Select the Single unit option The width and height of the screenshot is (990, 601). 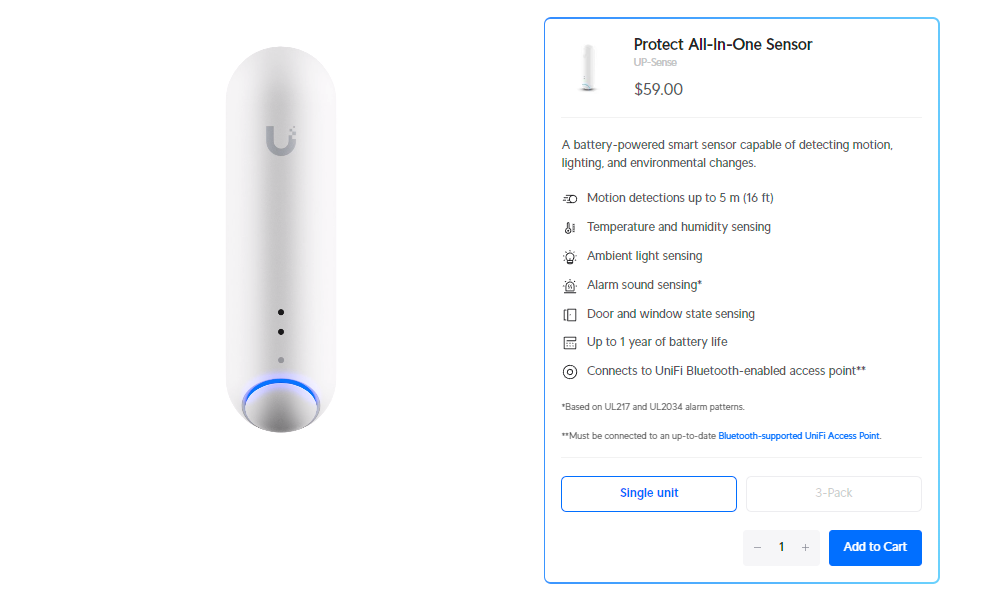[x=649, y=493]
